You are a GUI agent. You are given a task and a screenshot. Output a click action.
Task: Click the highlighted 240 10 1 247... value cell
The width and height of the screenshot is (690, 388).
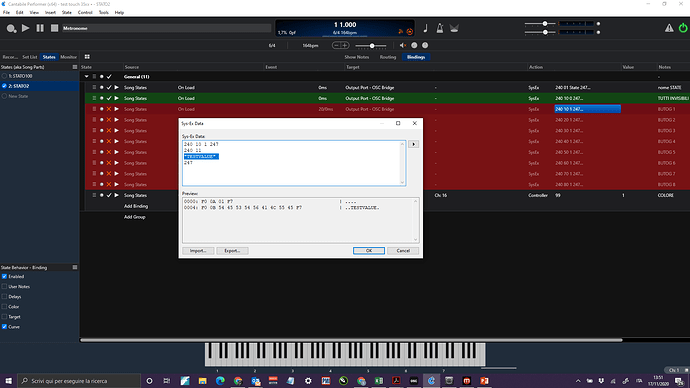click(587, 109)
